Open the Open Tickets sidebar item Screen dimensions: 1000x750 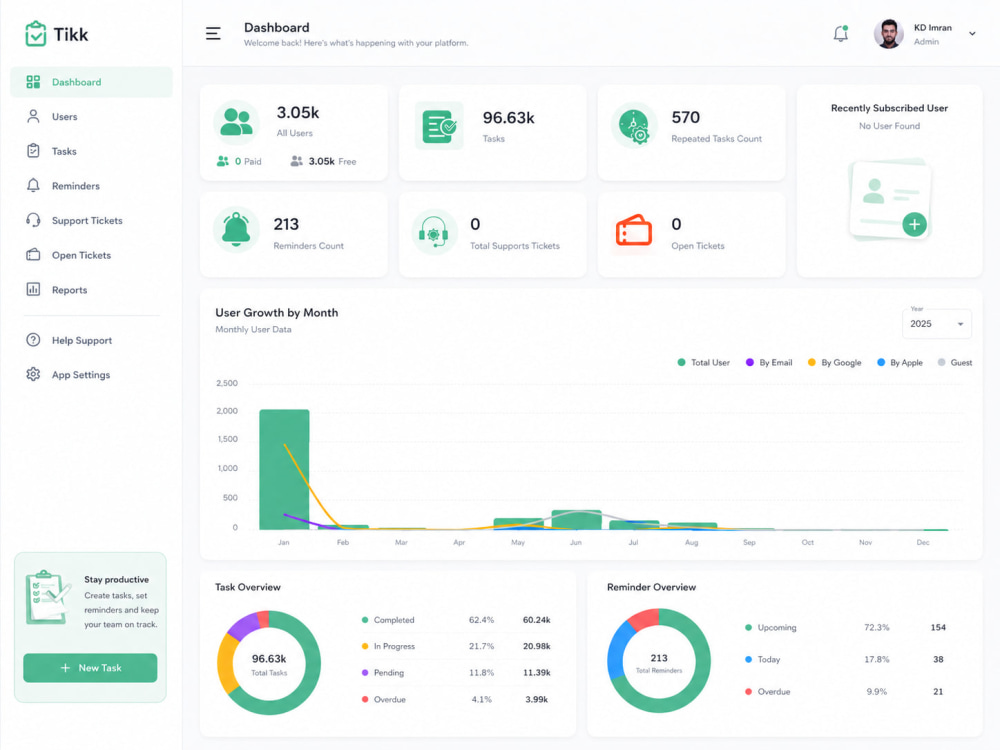[91, 255]
